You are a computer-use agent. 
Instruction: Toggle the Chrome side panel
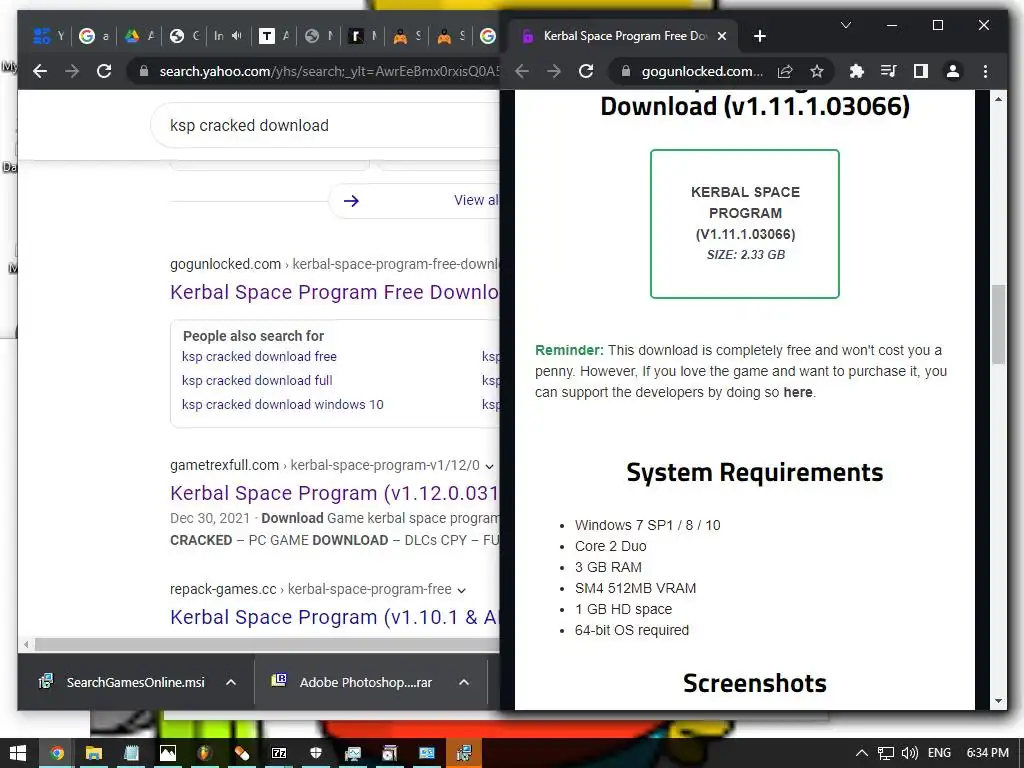921,71
